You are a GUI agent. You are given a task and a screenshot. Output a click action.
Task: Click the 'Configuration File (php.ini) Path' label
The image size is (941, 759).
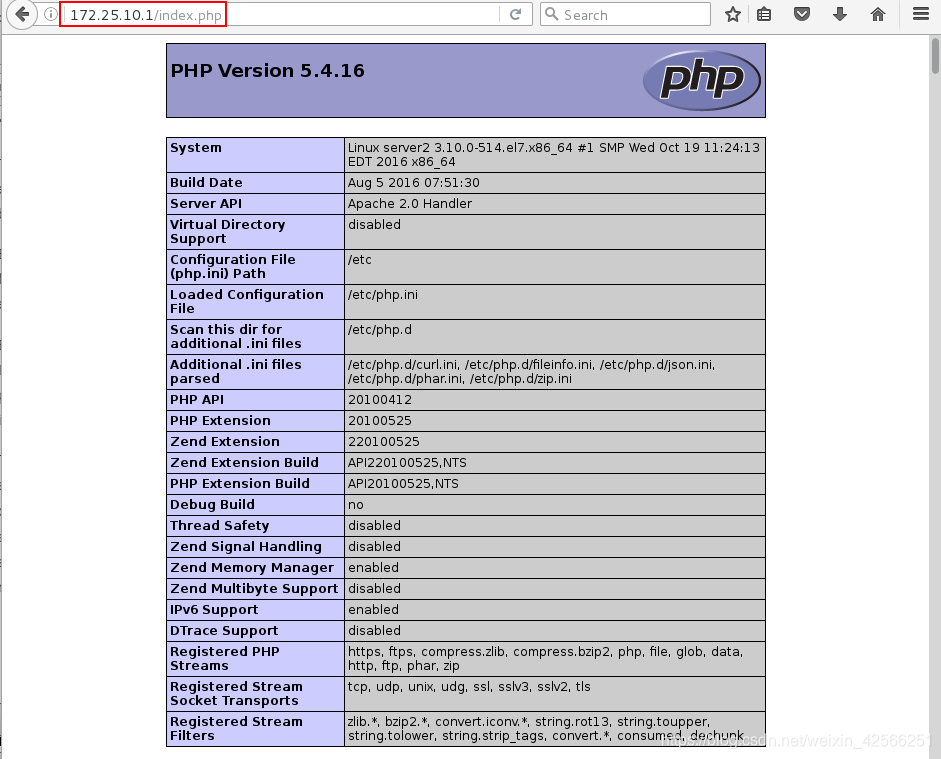pos(233,266)
